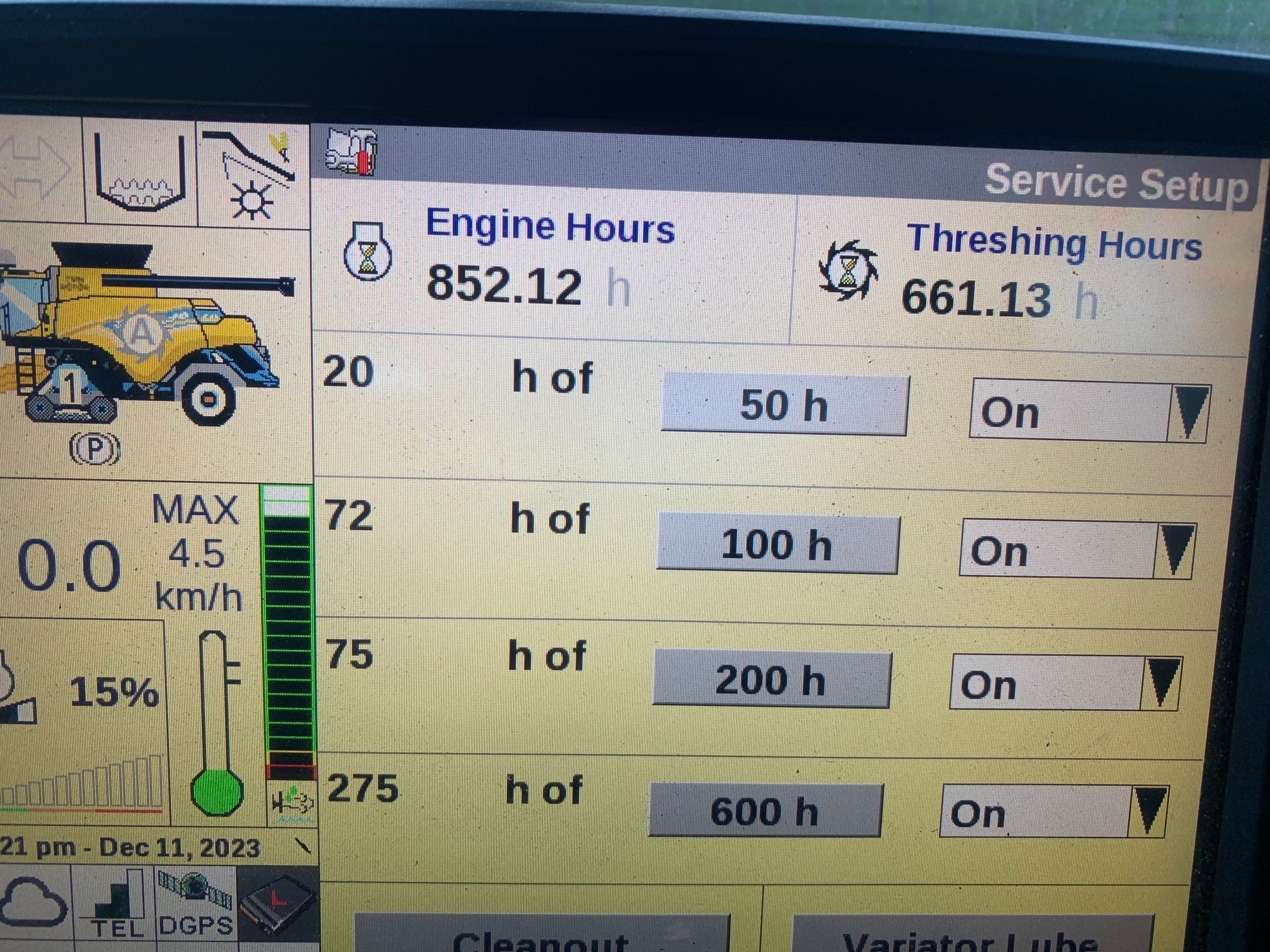1270x952 pixels.
Task: Open the Variator Lube tab
Action: tap(970, 936)
